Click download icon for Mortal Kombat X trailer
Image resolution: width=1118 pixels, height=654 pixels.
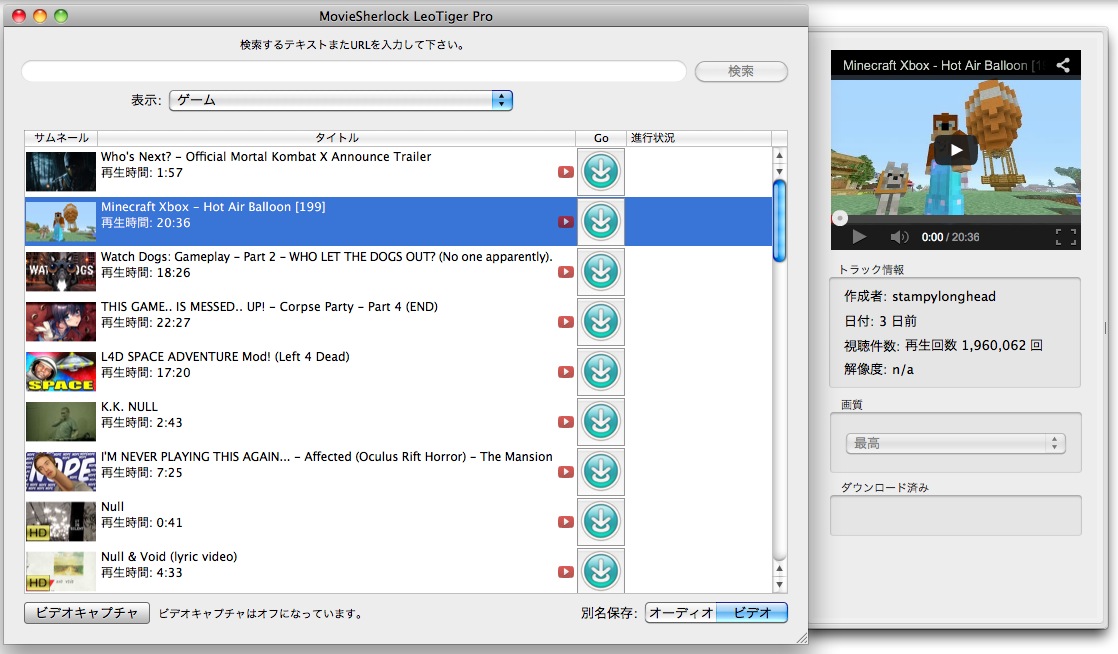click(600, 171)
